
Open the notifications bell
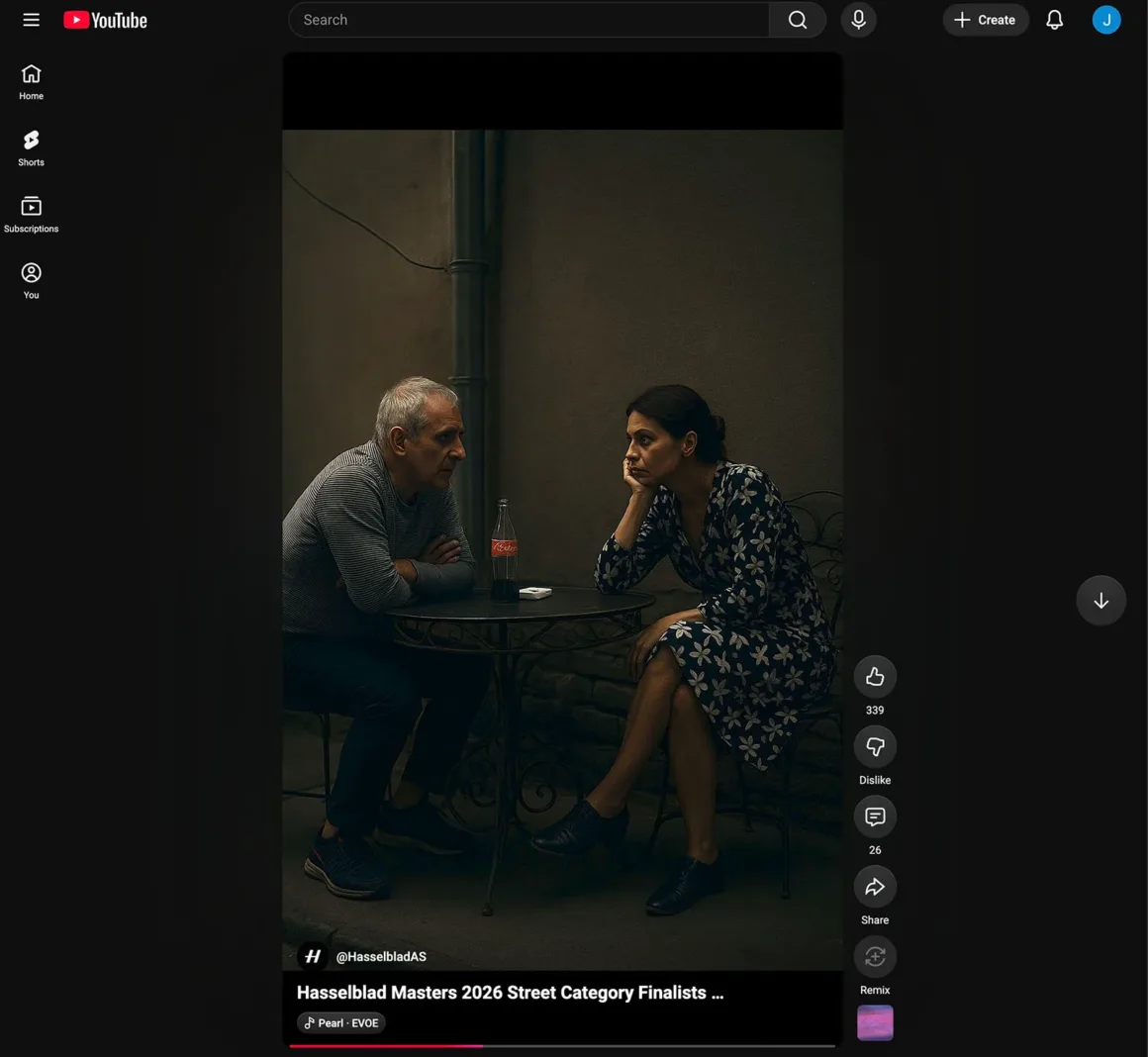point(1055,20)
